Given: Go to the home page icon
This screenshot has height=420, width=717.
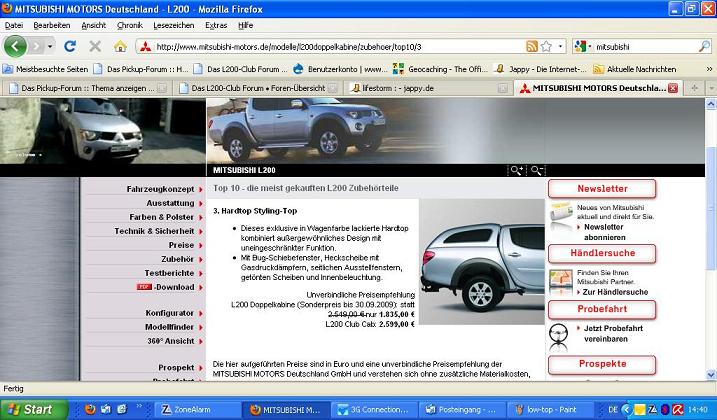Looking at the screenshot, I should (x=120, y=46).
